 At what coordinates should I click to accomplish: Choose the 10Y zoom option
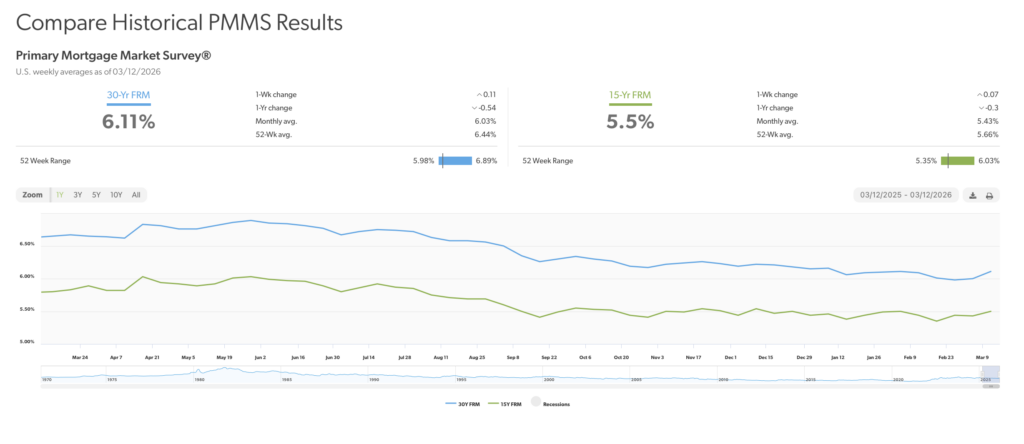click(116, 194)
